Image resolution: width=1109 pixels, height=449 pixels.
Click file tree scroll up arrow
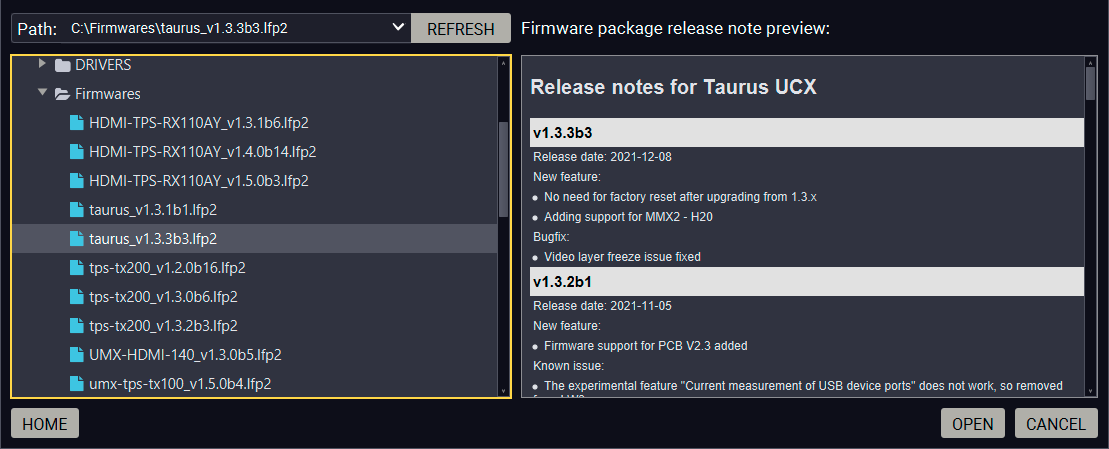coord(503,62)
